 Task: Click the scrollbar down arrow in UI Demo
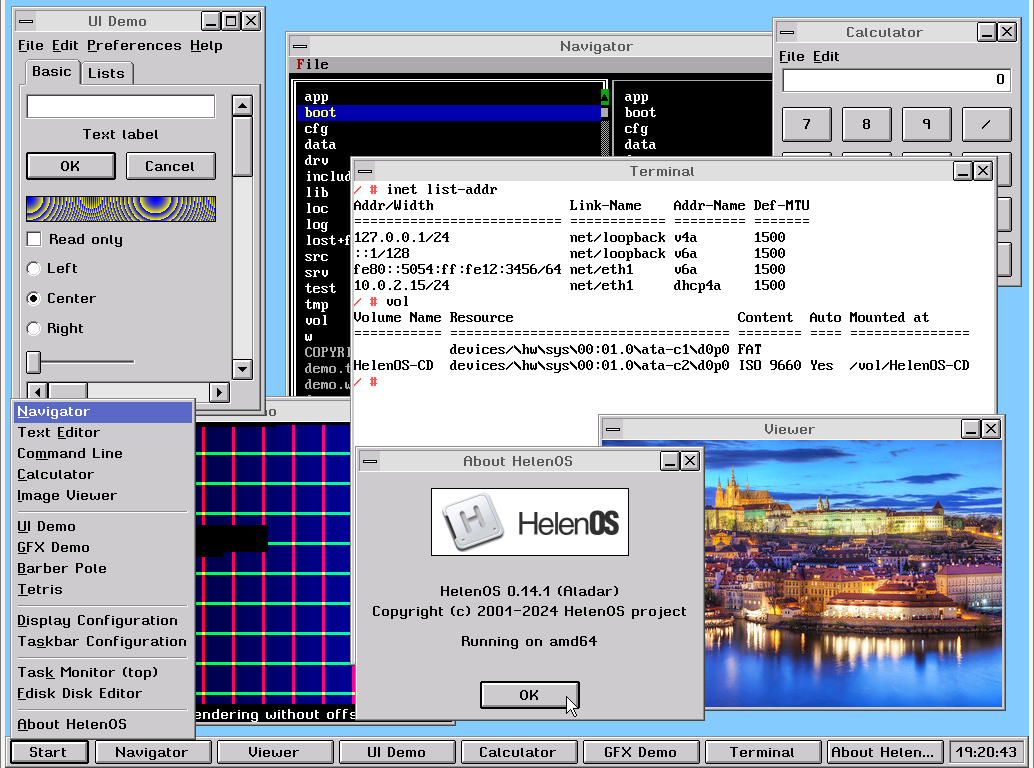242,370
